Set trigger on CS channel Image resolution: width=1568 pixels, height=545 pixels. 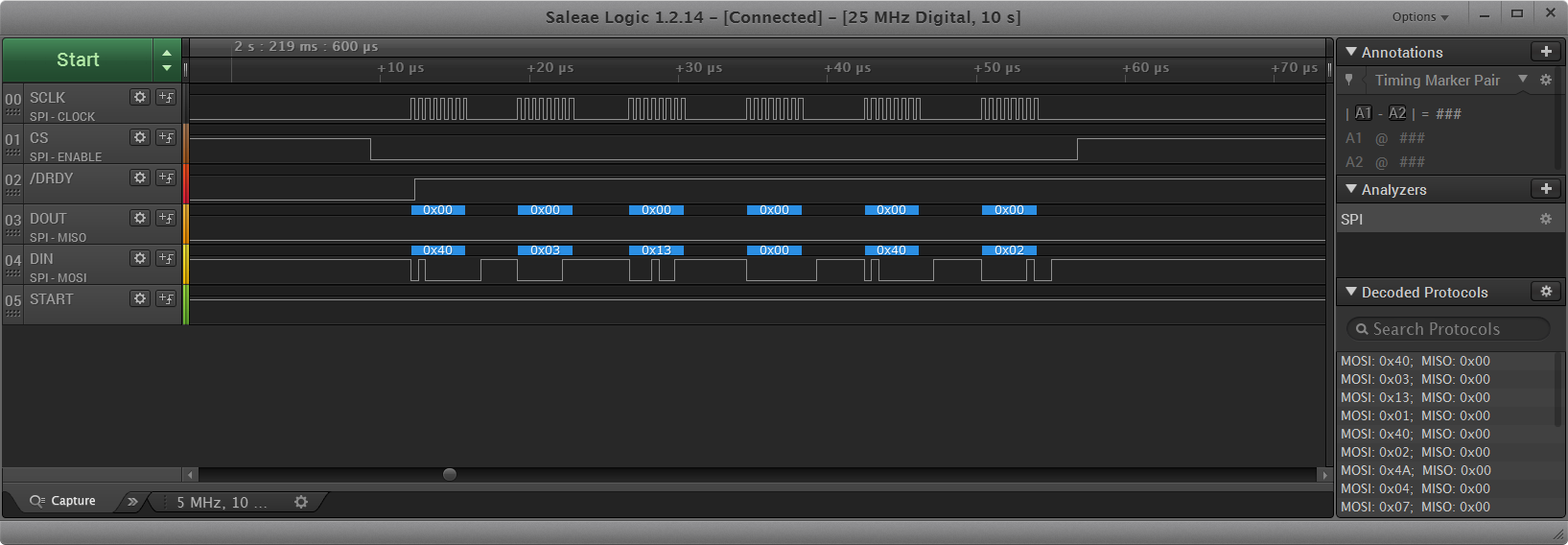pos(166,137)
